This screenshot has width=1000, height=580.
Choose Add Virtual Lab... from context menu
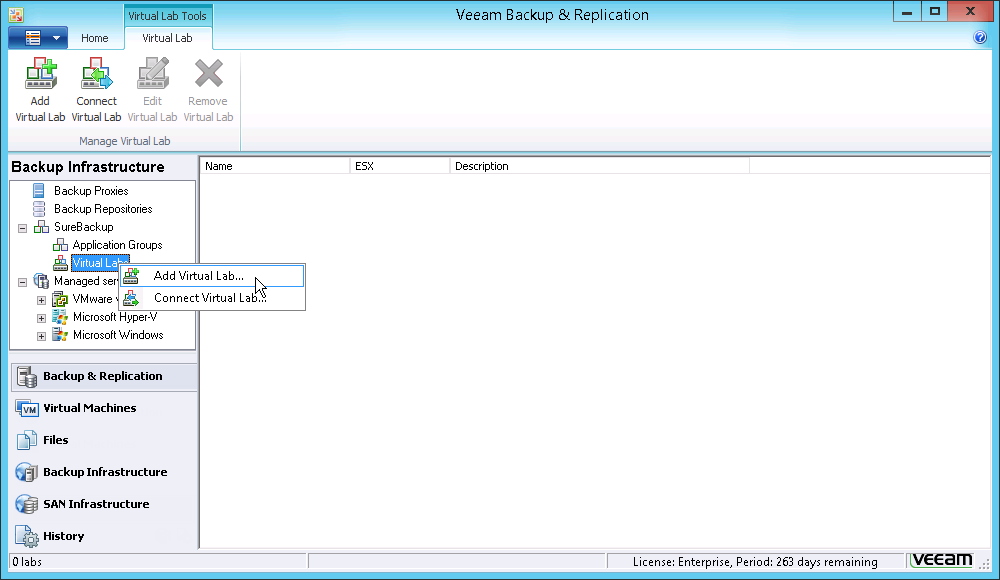[212, 276]
